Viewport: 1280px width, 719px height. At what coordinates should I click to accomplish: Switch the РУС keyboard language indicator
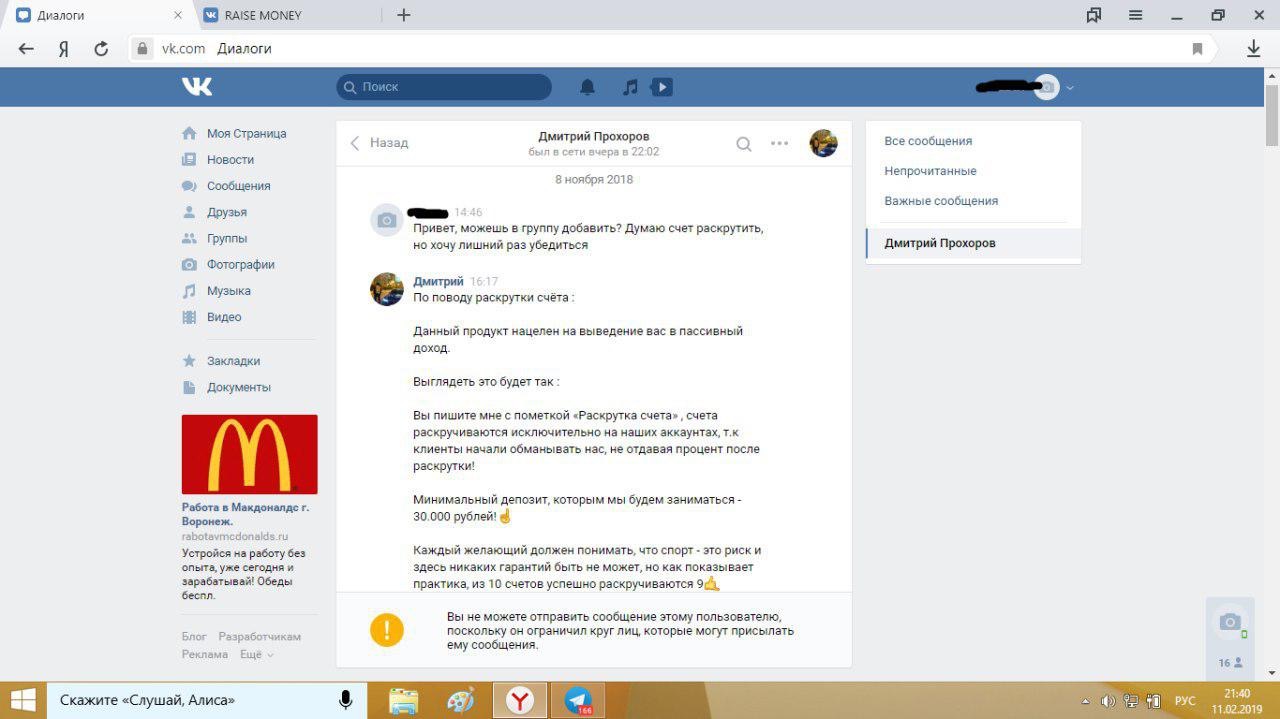click(1185, 701)
